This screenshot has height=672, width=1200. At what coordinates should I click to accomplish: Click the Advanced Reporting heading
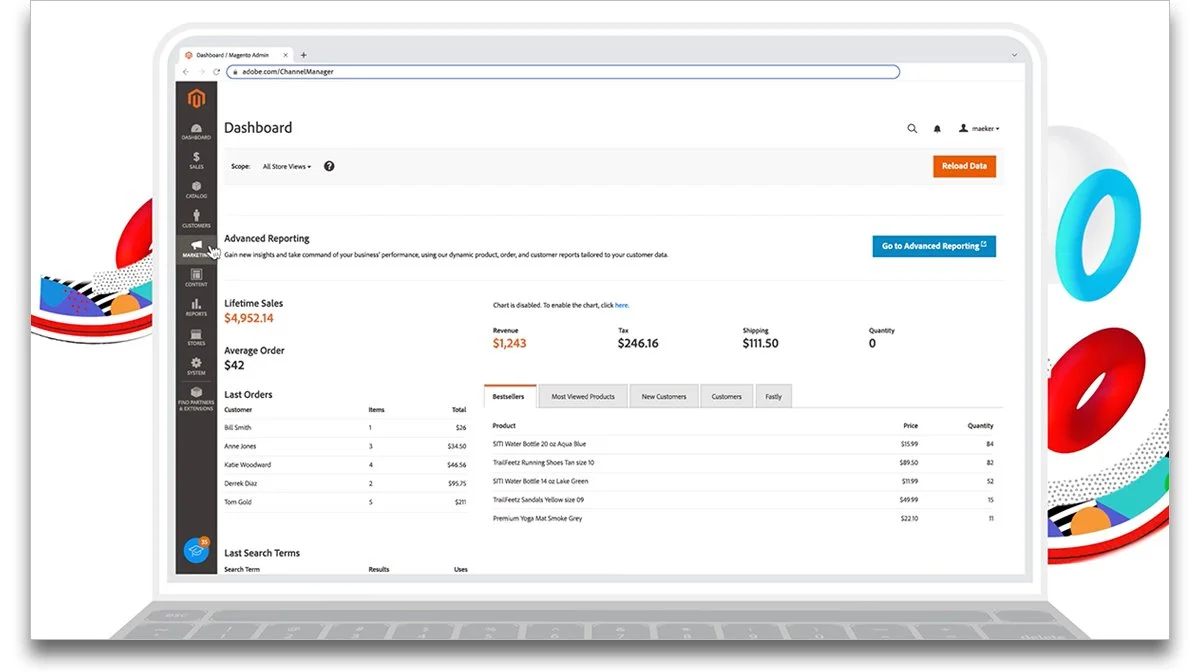tap(267, 238)
